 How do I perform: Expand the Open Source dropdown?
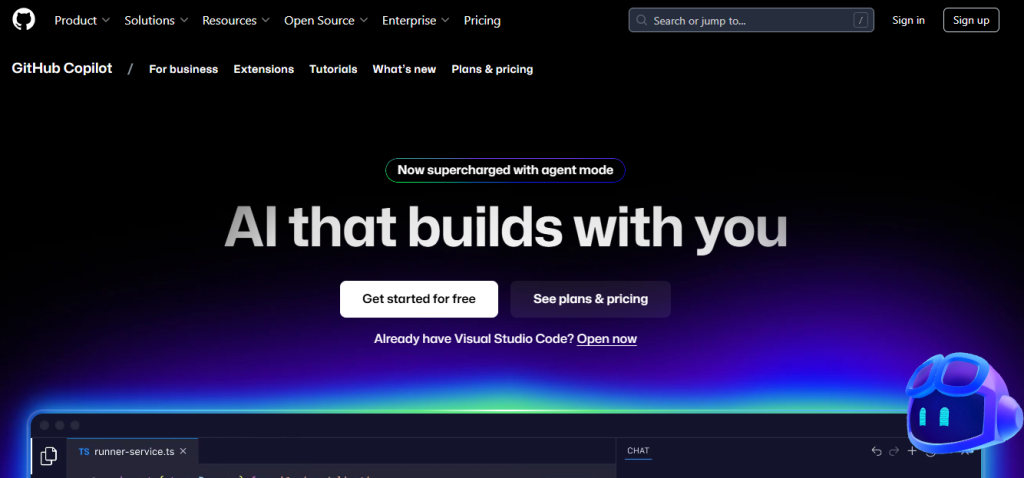pos(326,20)
